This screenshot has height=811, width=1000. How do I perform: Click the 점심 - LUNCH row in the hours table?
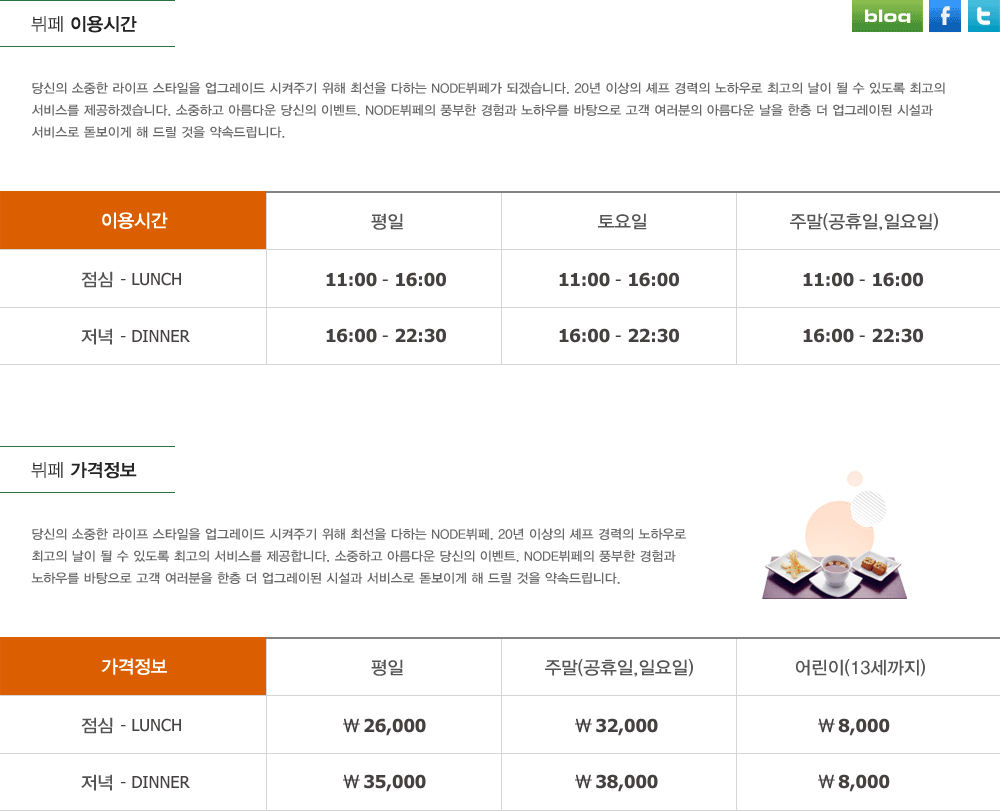(x=132, y=279)
